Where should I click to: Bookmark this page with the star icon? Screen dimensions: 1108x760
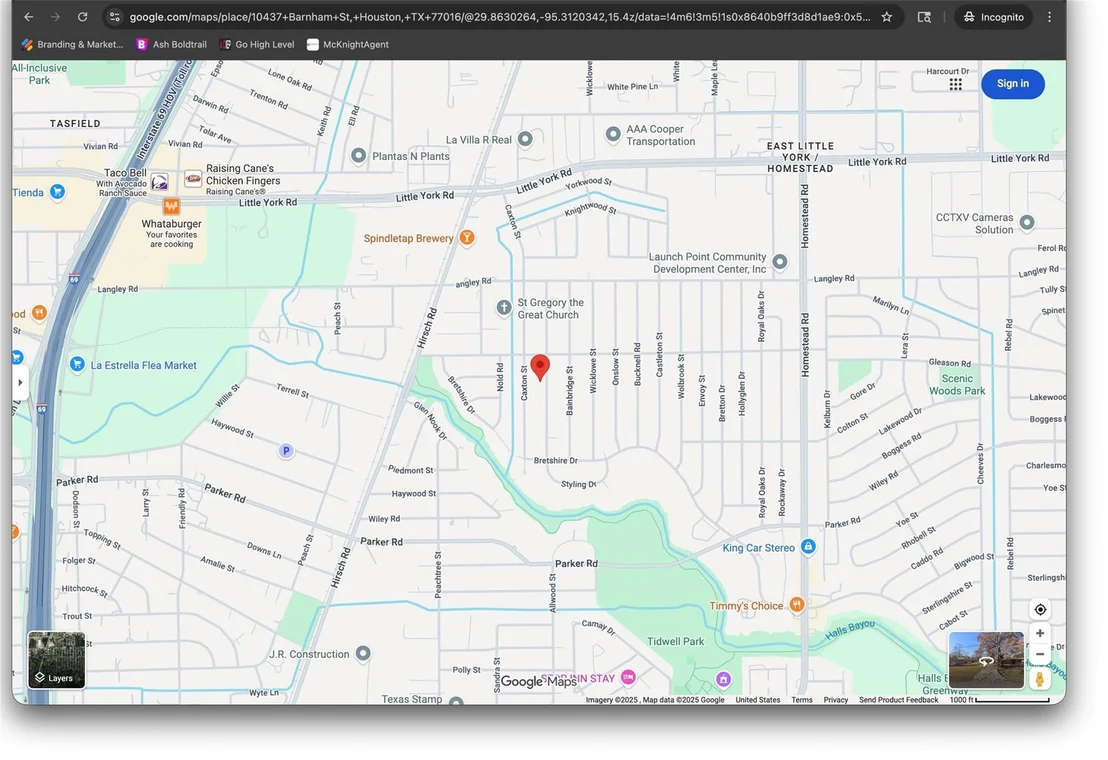pos(887,17)
